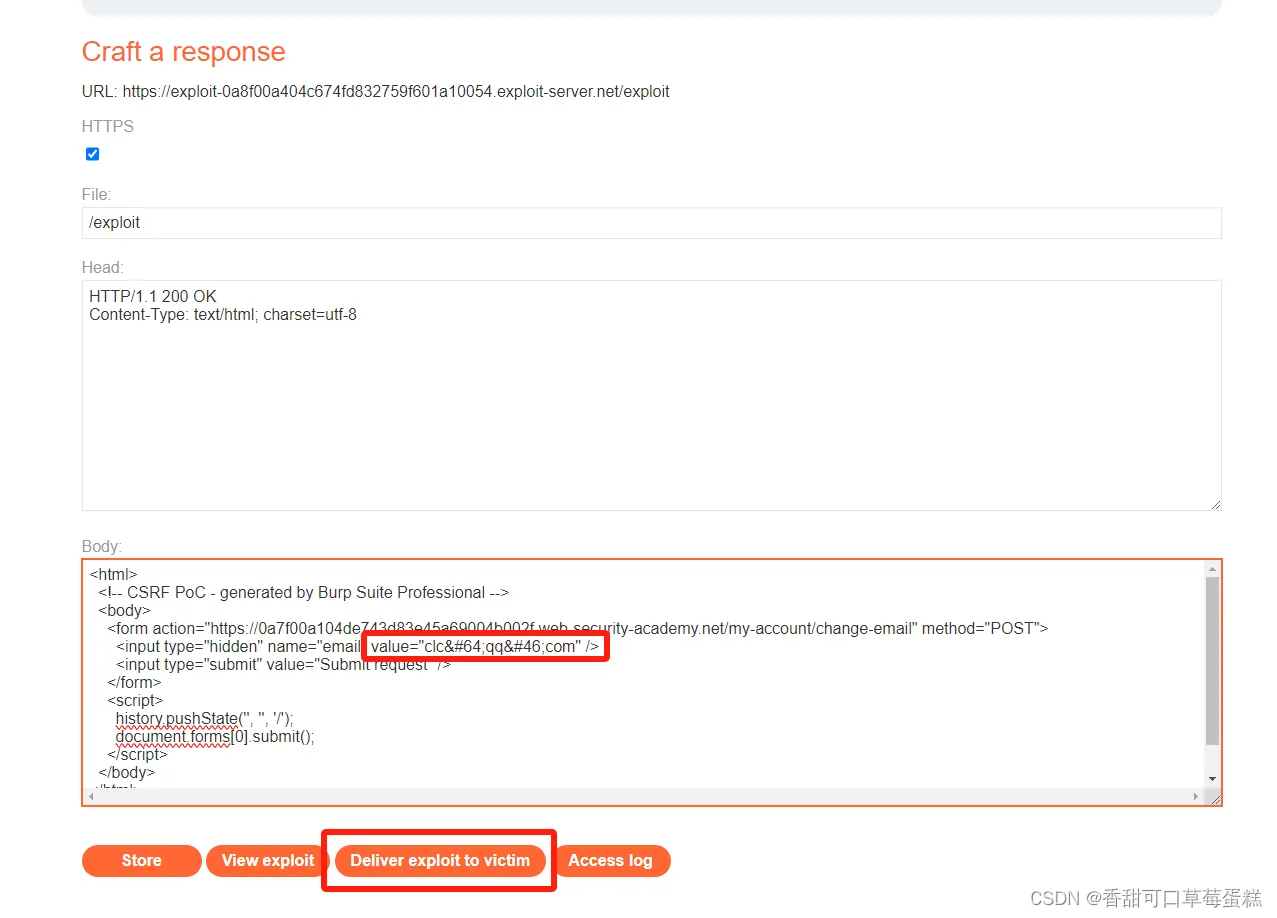The width and height of the screenshot is (1277, 918).
Task: Click the File input field containing /exploit
Action: (x=651, y=223)
